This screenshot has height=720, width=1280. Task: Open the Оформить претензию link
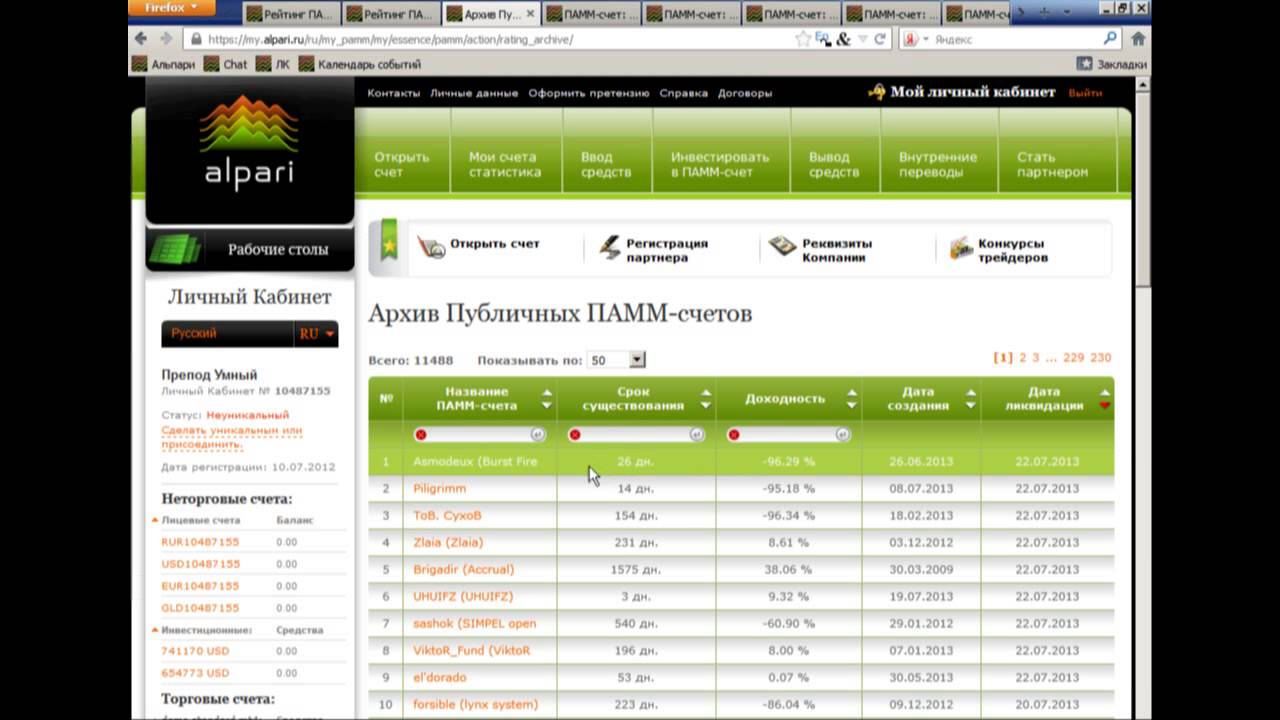(589, 93)
